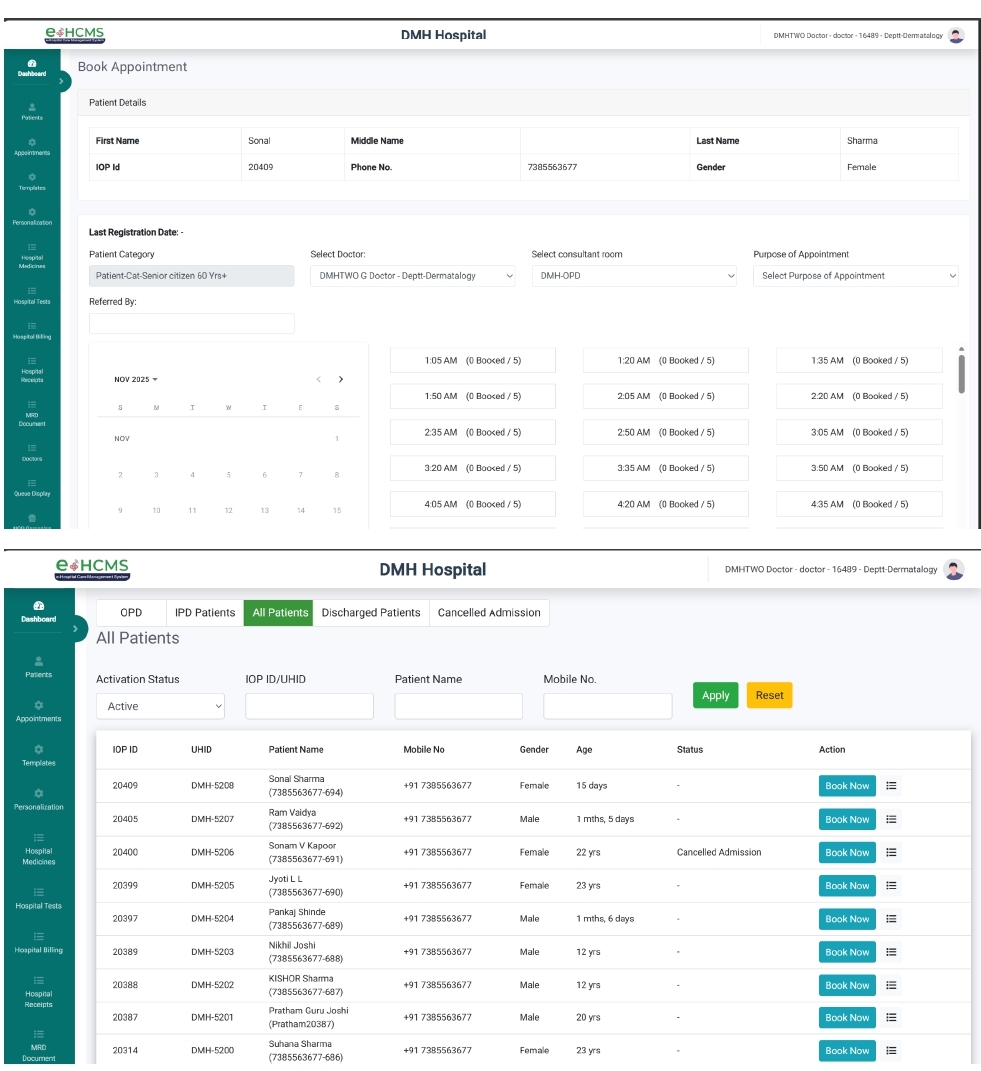Open the Activation Status dropdown
981x1071 pixels.
point(160,706)
